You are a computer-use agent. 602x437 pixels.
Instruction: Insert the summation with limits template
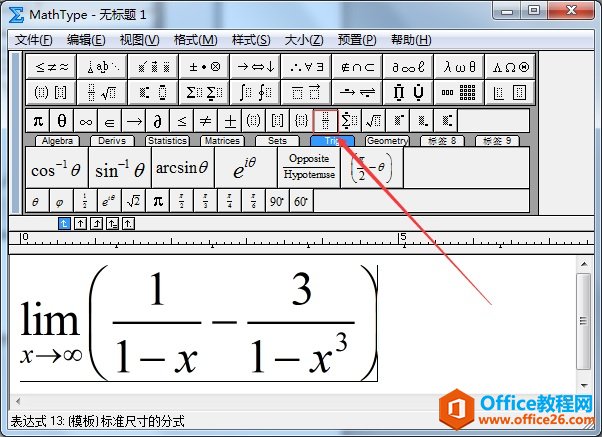[x=349, y=121]
